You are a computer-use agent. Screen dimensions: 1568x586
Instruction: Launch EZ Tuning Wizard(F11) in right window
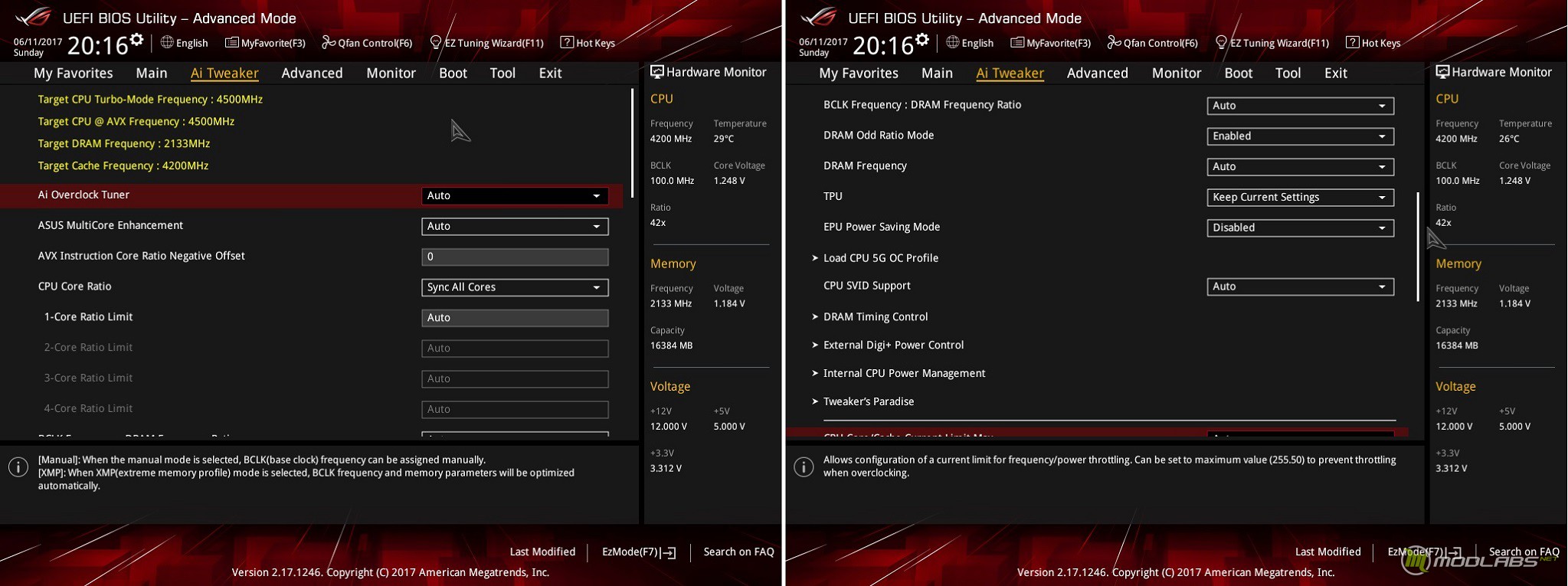pos(1272,43)
